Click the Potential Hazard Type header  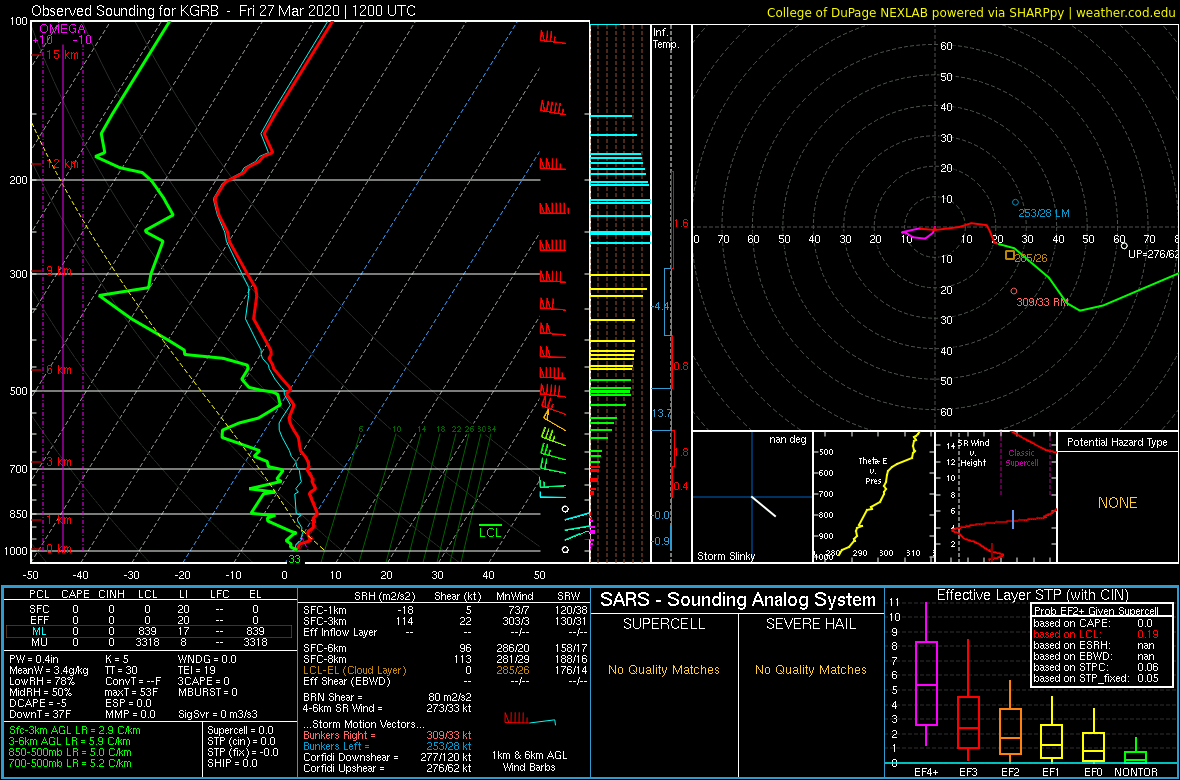1117,442
